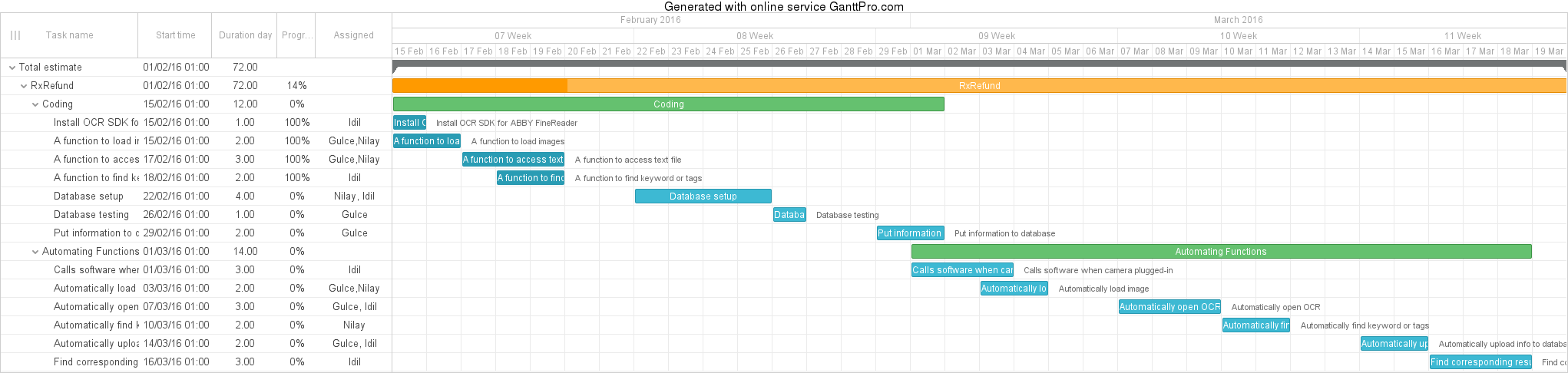Click the Database setup task bar
The width and height of the screenshot is (1568, 373).
click(x=703, y=196)
